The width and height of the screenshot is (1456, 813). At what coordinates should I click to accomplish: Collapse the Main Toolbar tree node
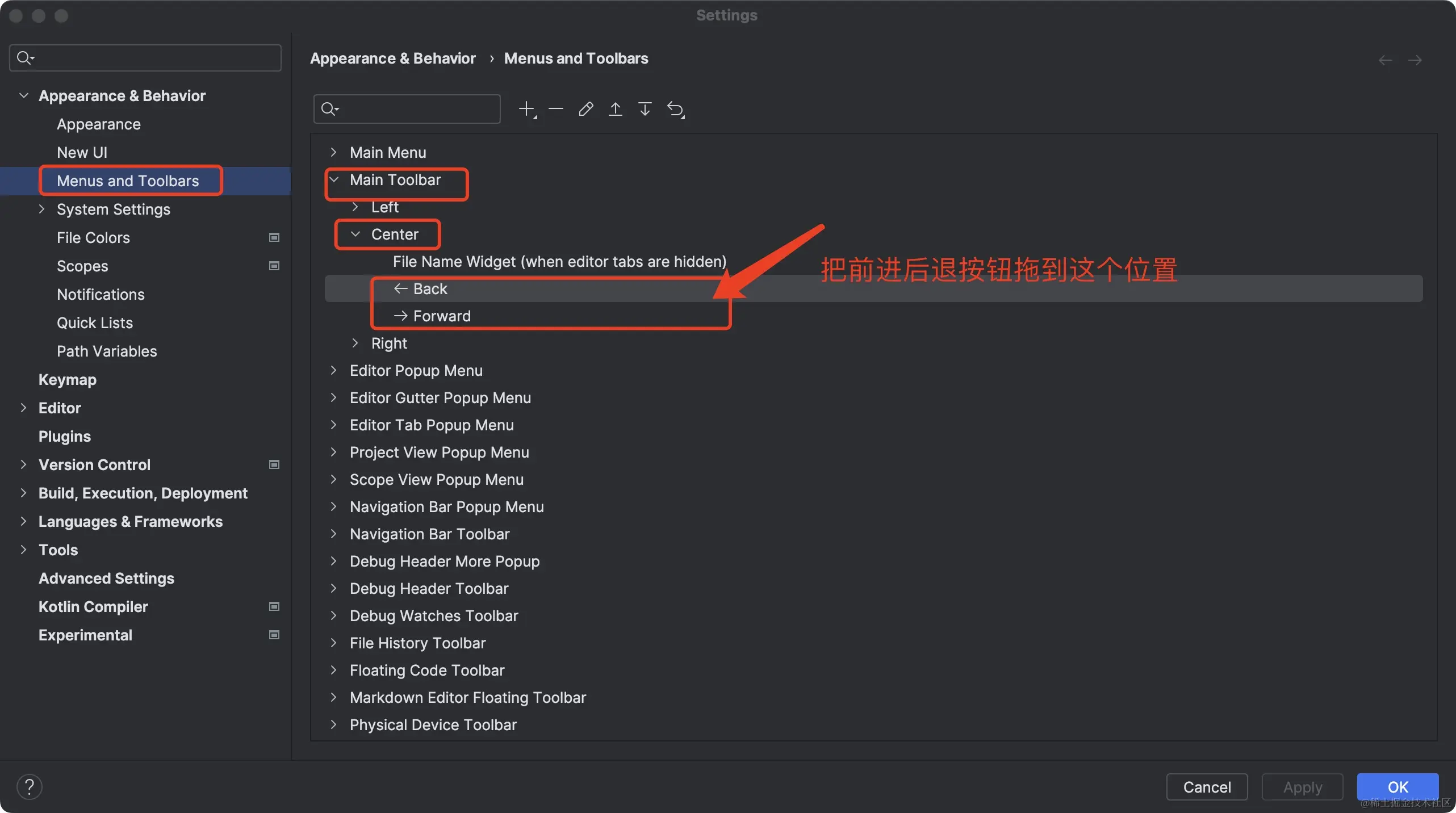pyautogui.click(x=334, y=180)
